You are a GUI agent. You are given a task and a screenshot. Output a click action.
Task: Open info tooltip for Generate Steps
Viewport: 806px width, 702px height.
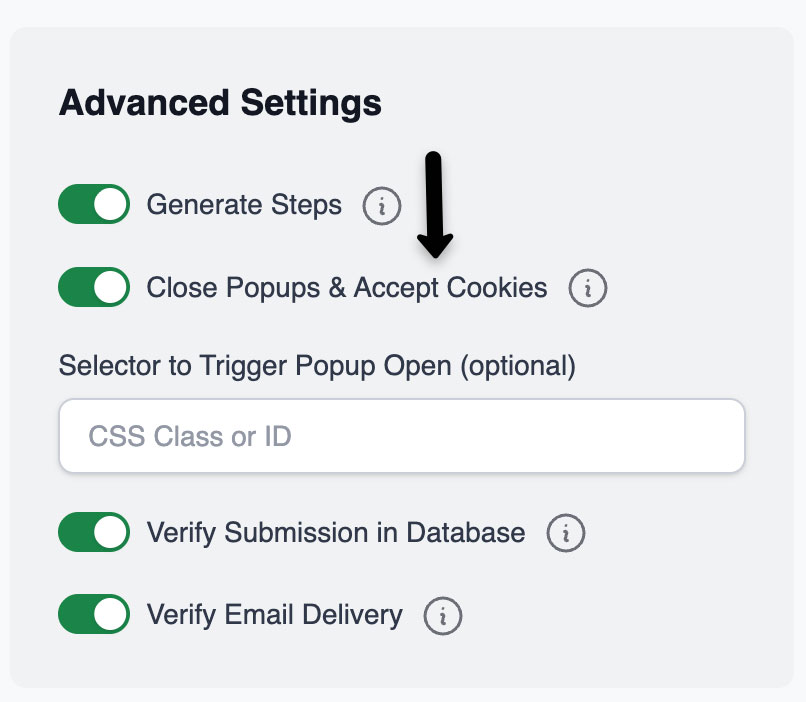pos(381,206)
